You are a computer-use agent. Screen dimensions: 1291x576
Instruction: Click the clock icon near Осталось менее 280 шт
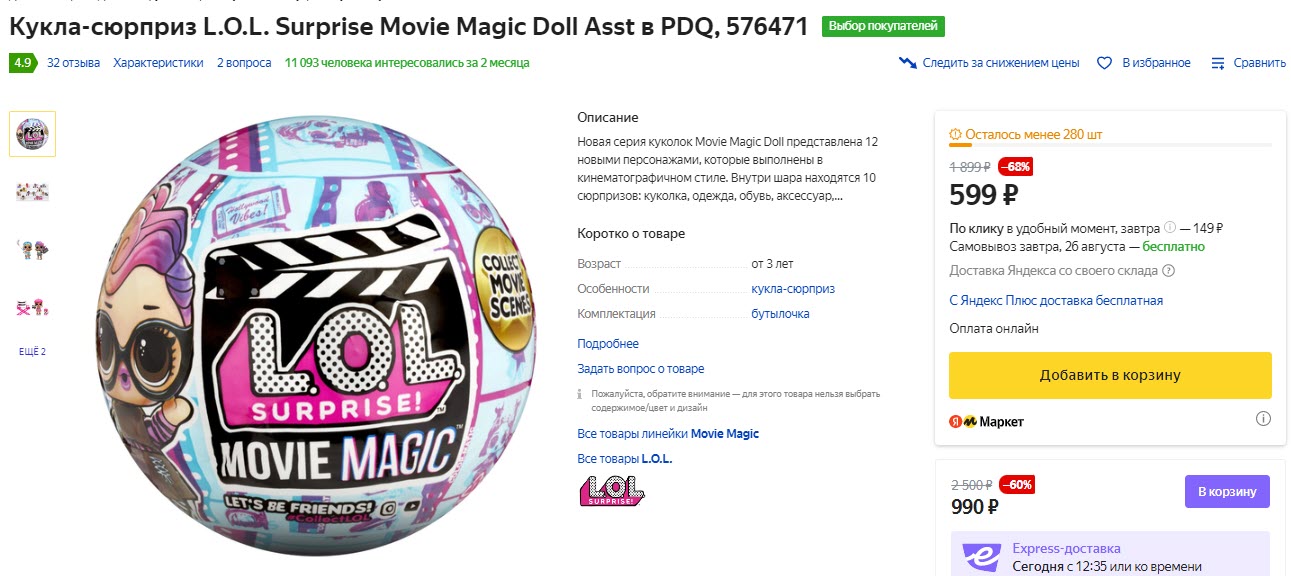point(957,133)
